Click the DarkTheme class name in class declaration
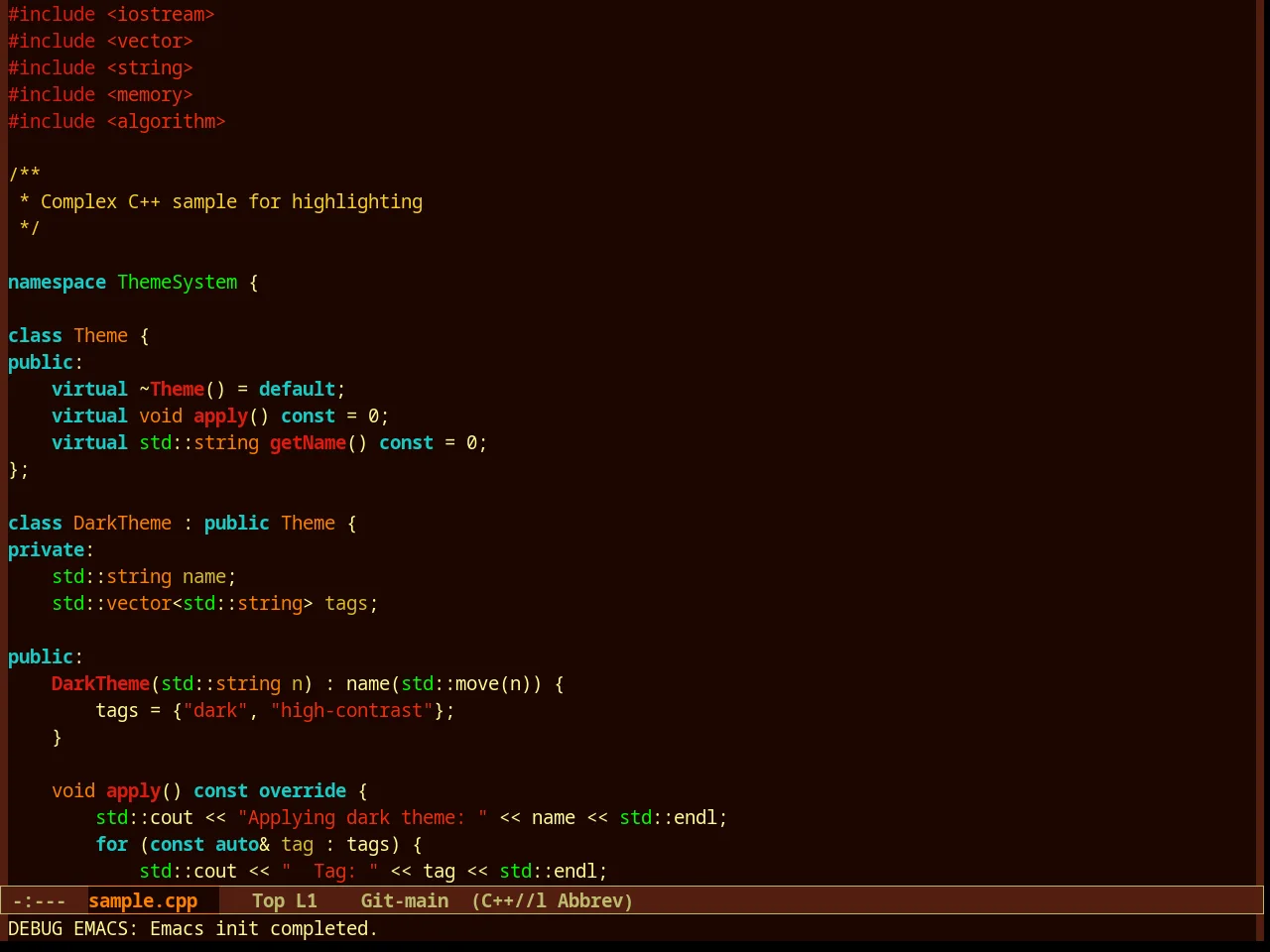Image resolution: width=1270 pixels, height=952 pixels. tap(122, 523)
